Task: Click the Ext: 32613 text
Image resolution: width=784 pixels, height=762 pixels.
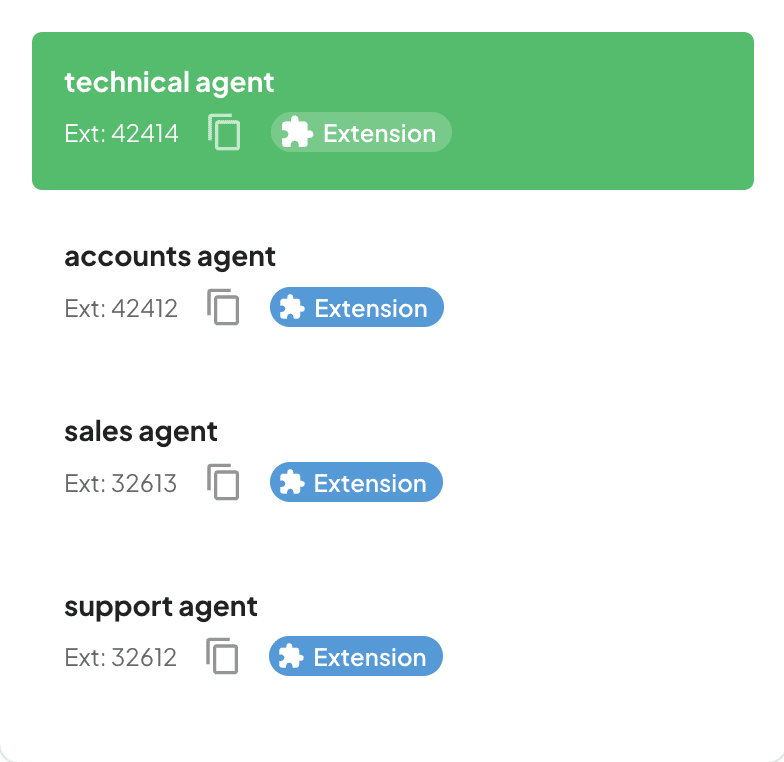Action: (121, 483)
